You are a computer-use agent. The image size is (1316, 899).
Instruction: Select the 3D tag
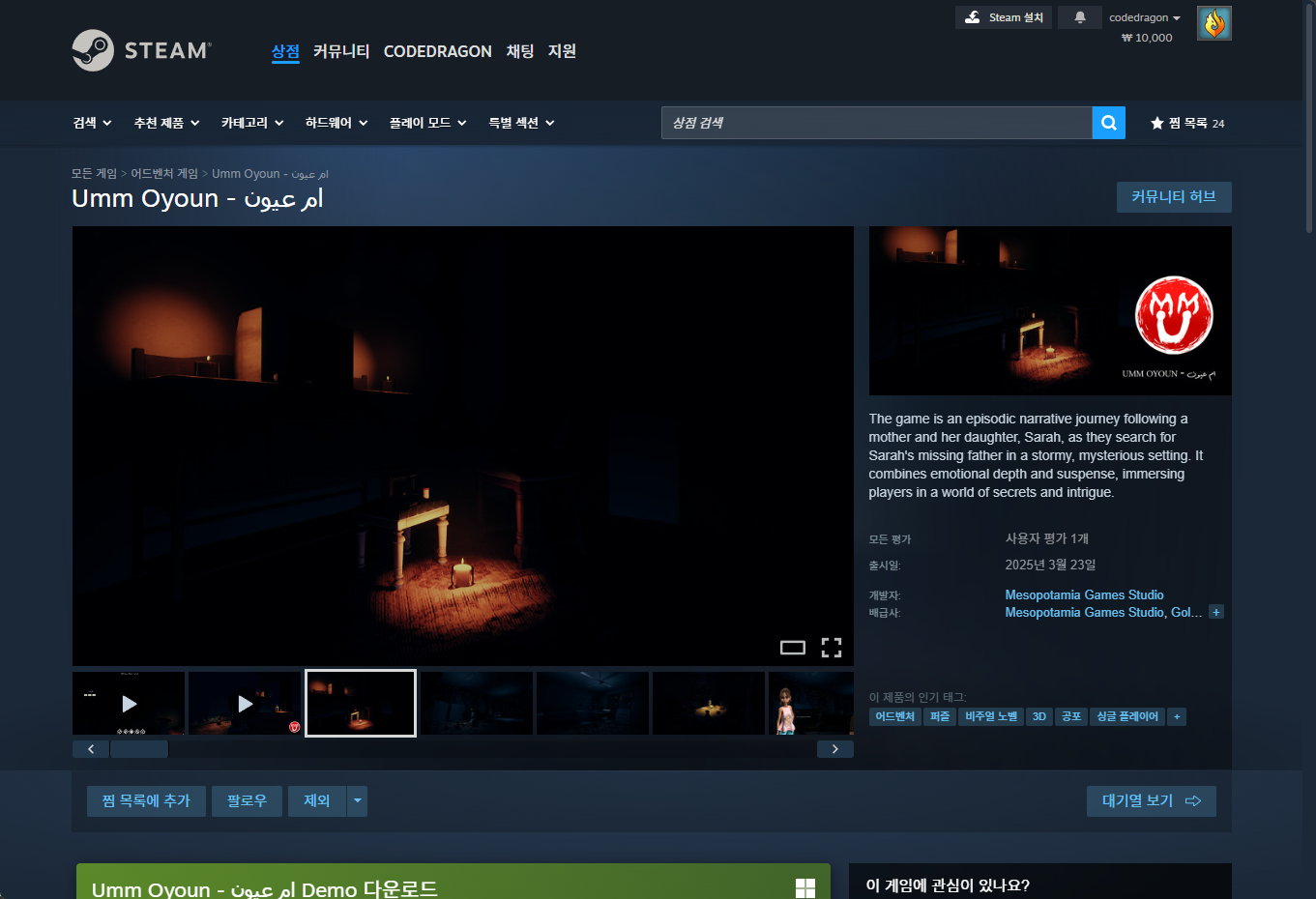point(1039,716)
